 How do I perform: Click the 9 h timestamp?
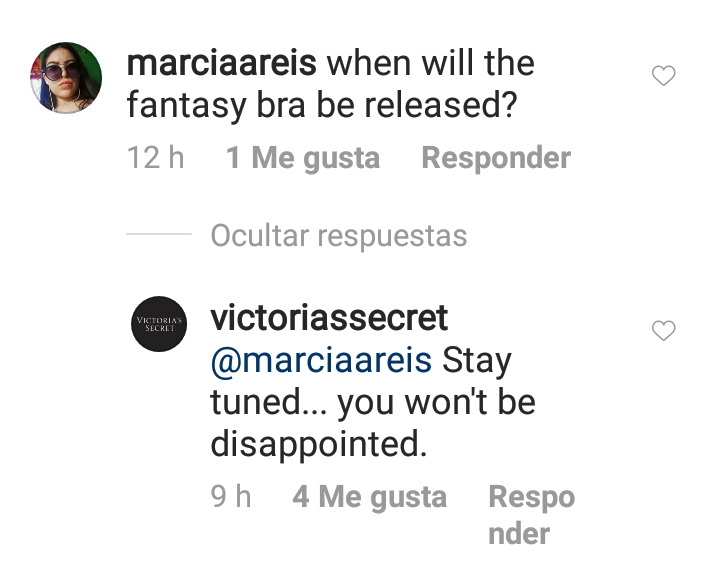(231, 496)
